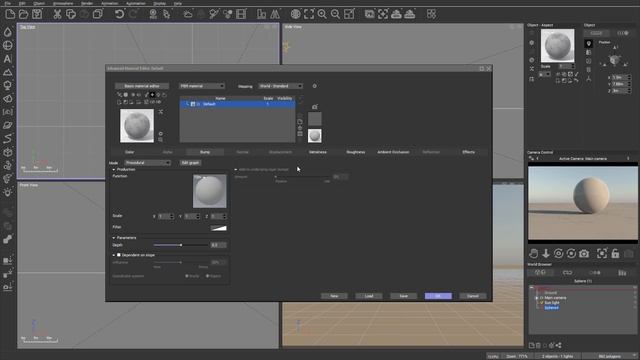The image size is (640, 360).
Task: Toggle the Dependent on slope checkbox
Action: pyautogui.click(x=119, y=255)
